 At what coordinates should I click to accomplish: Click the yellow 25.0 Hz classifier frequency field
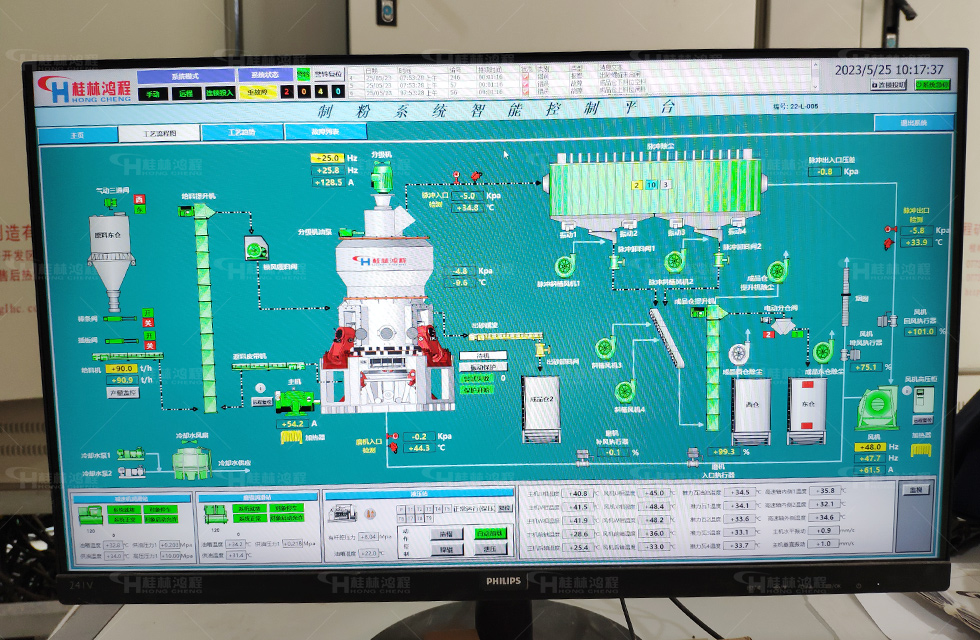click(x=327, y=158)
